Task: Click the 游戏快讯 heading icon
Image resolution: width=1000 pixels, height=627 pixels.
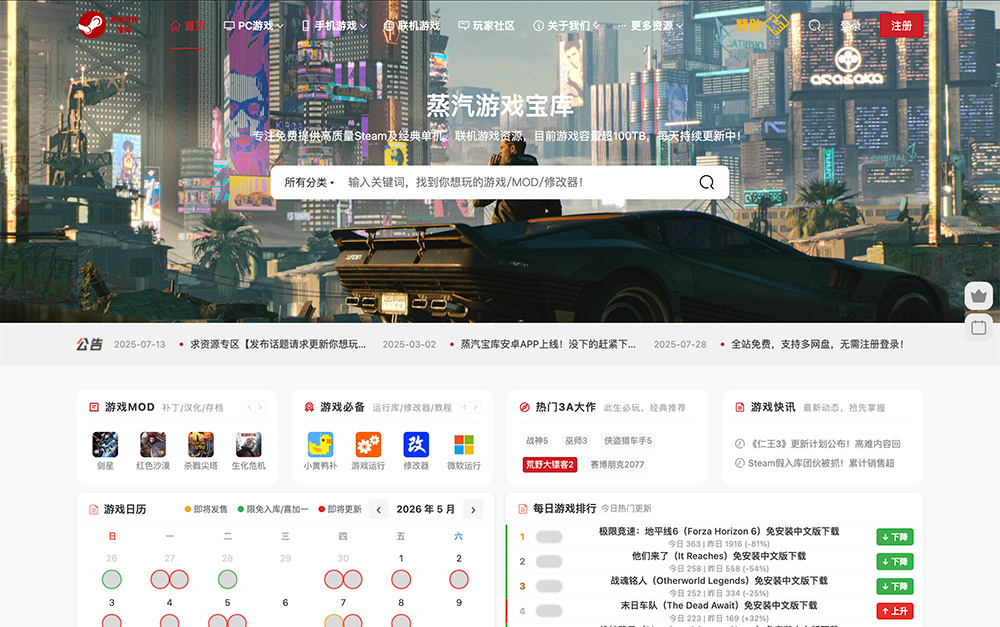Action: pyautogui.click(x=740, y=407)
